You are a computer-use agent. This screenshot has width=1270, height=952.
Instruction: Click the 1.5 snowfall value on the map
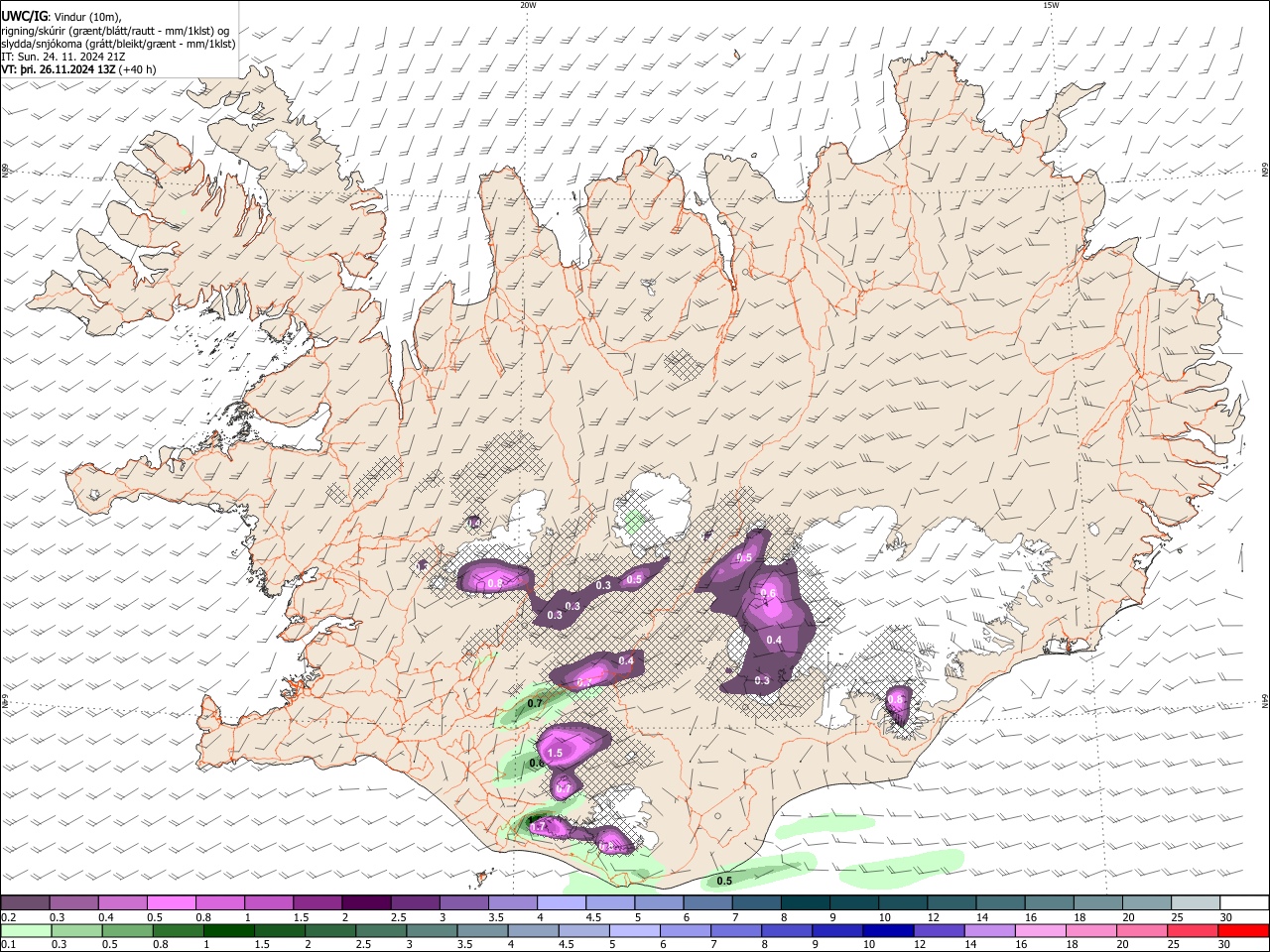(x=555, y=754)
